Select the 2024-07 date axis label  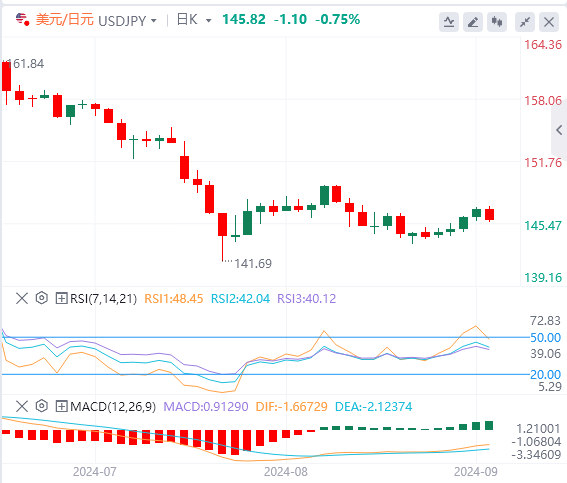coord(95,472)
